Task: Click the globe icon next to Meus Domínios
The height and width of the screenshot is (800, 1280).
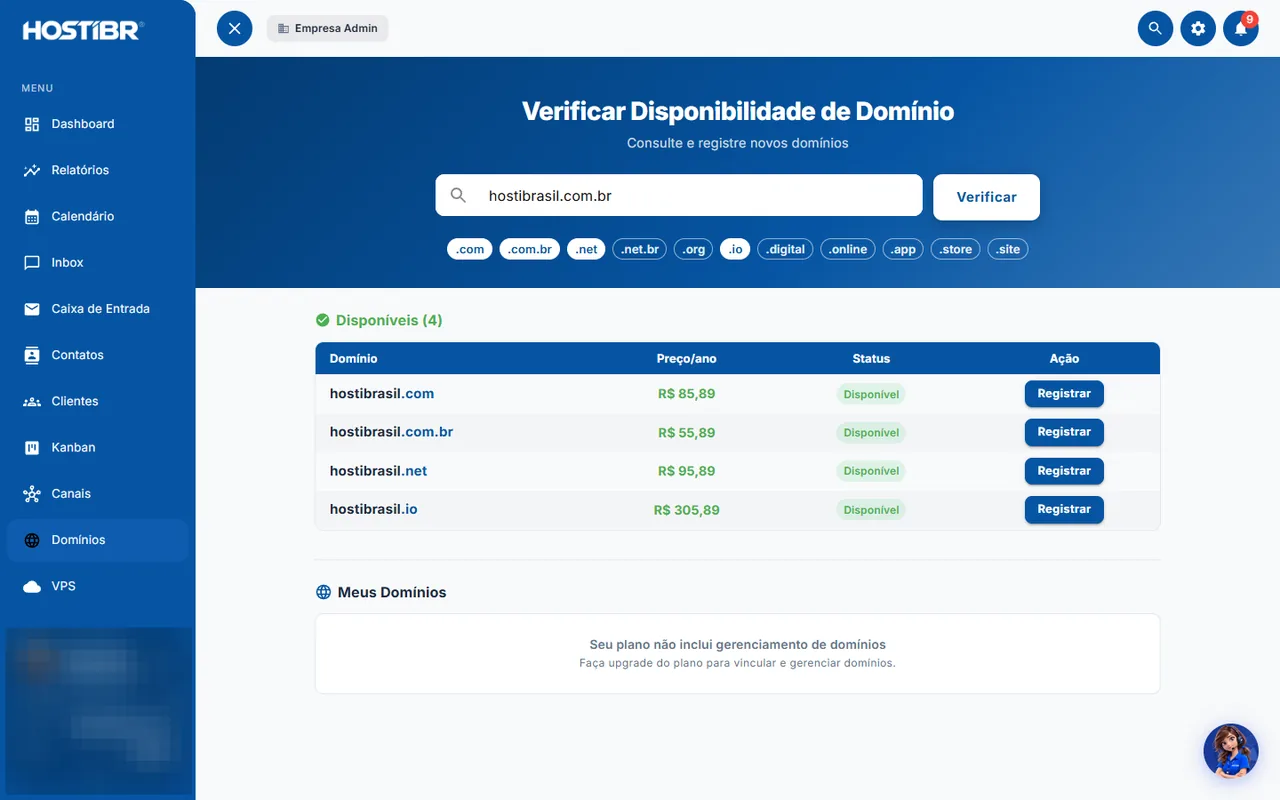Action: pyautogui.click(x=323, y=592)
